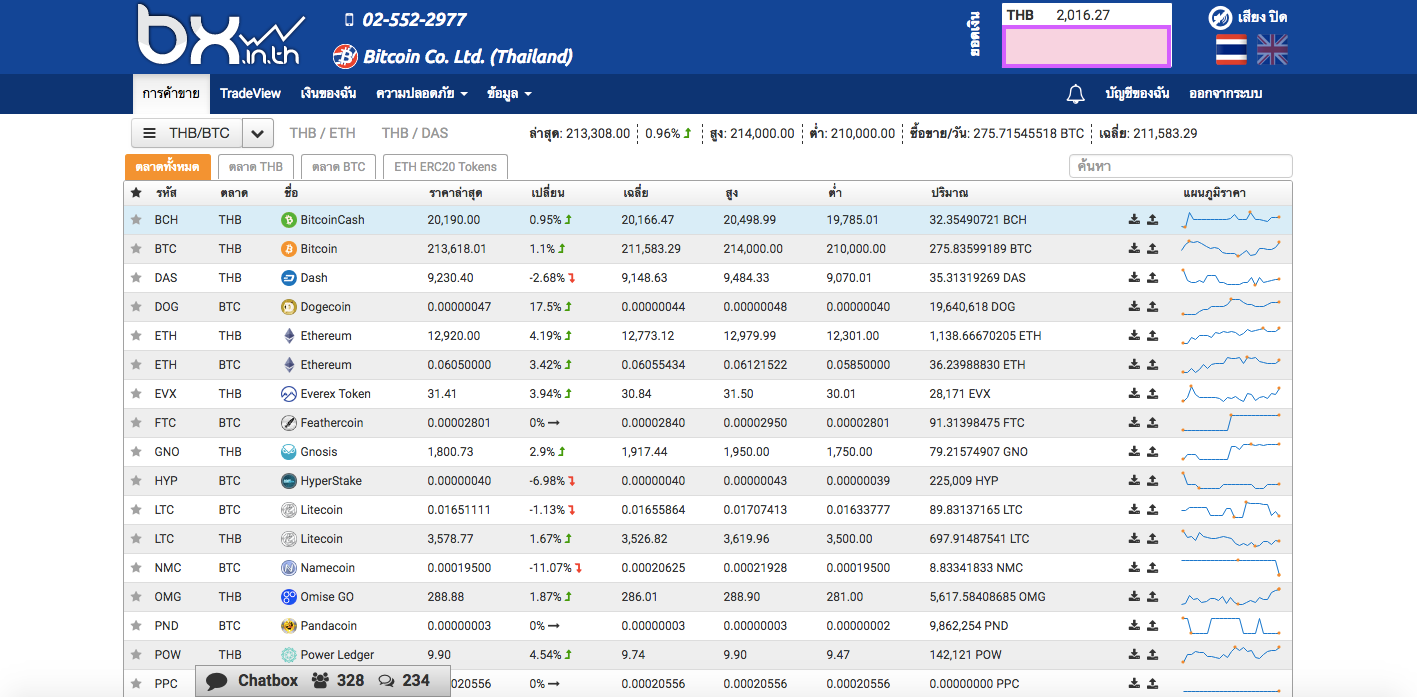Toggle favorite star for GNO row
The width and height of the screenshot is (1417, 697).
[x=136, y=452]
